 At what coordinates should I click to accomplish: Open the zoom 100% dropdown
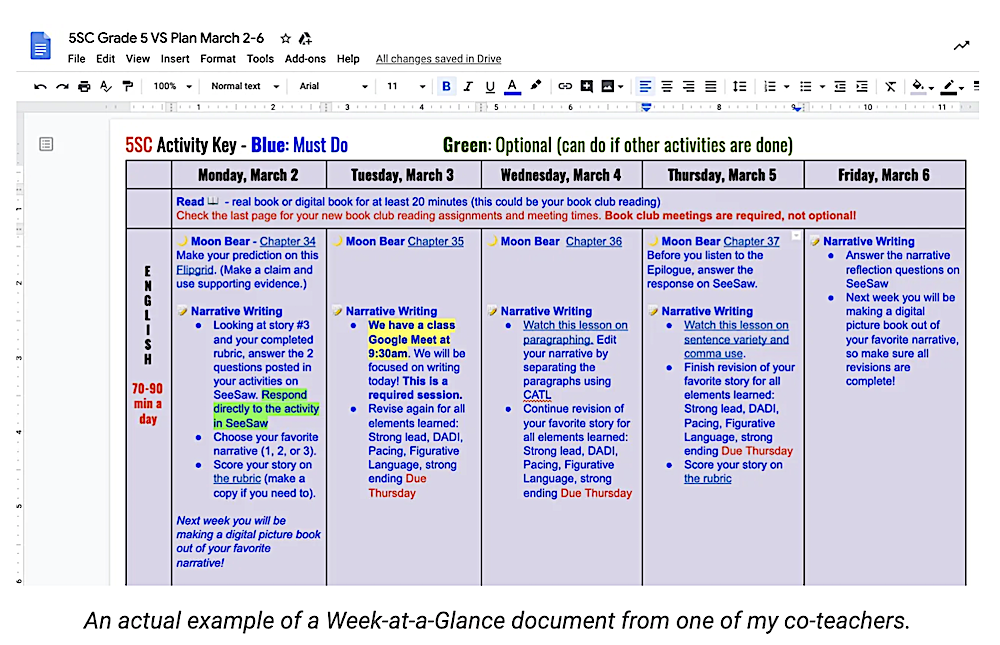pos(172,86)
